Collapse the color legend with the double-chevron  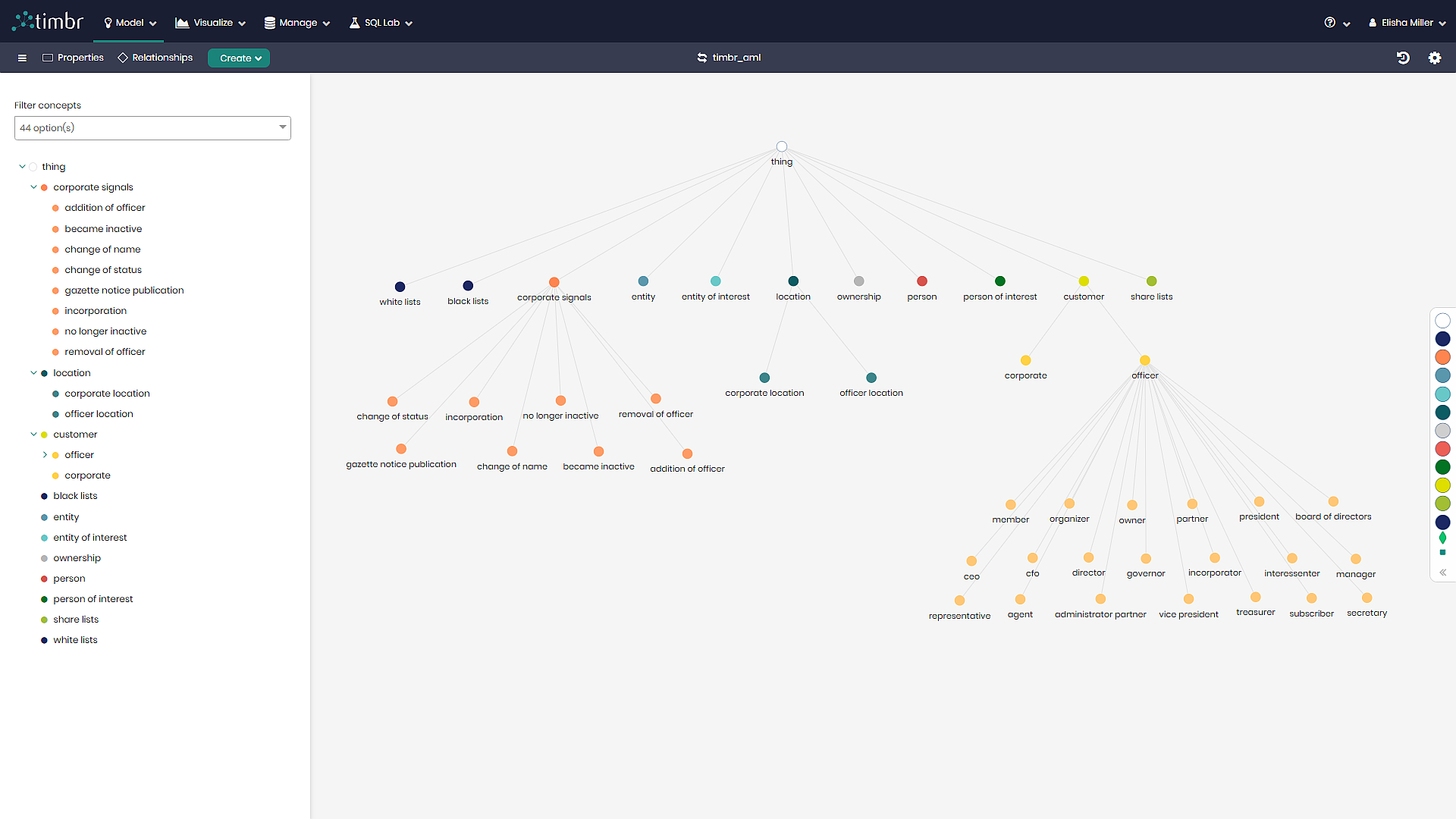[x=1442, y=573]
